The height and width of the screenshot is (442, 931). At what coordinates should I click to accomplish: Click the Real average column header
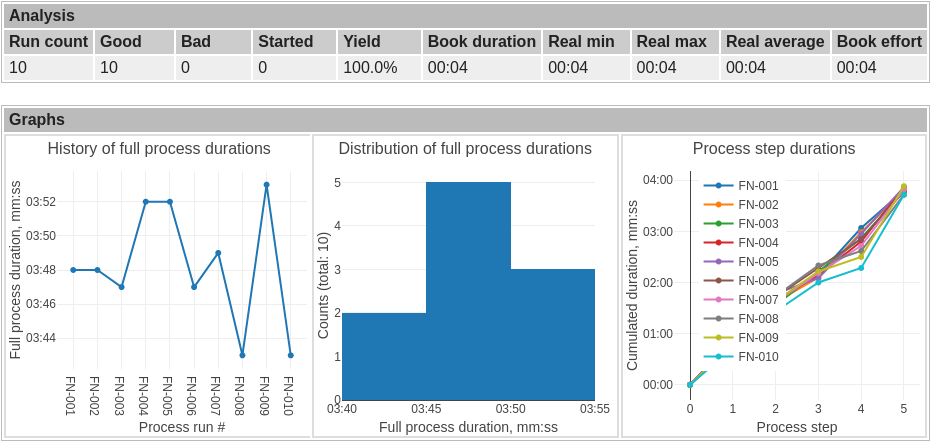775,42
